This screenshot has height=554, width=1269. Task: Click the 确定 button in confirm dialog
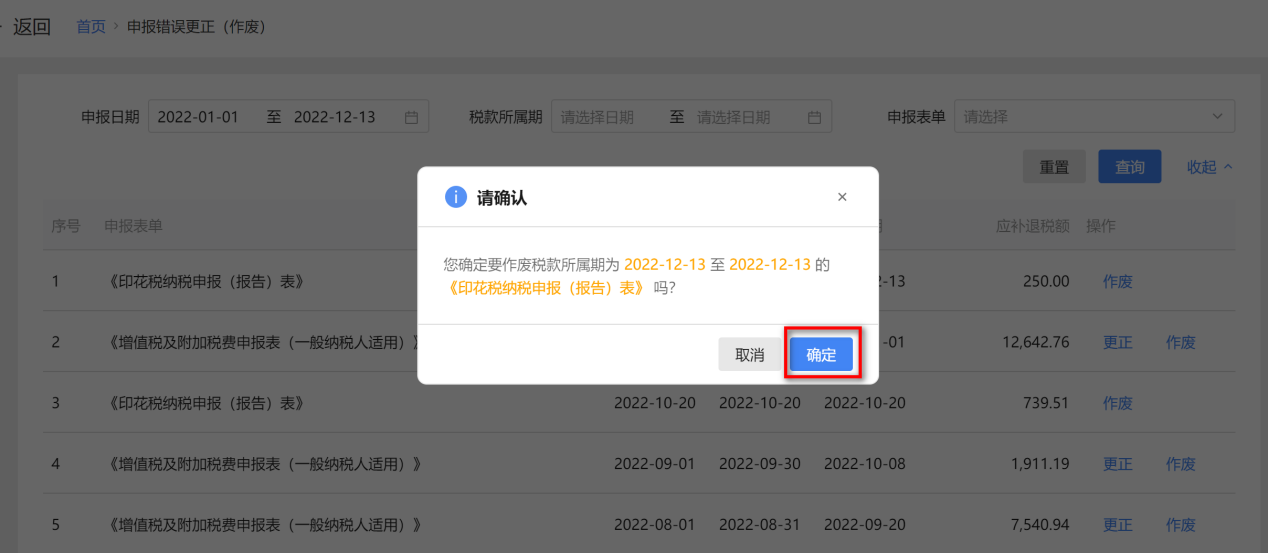pos(821,355)
